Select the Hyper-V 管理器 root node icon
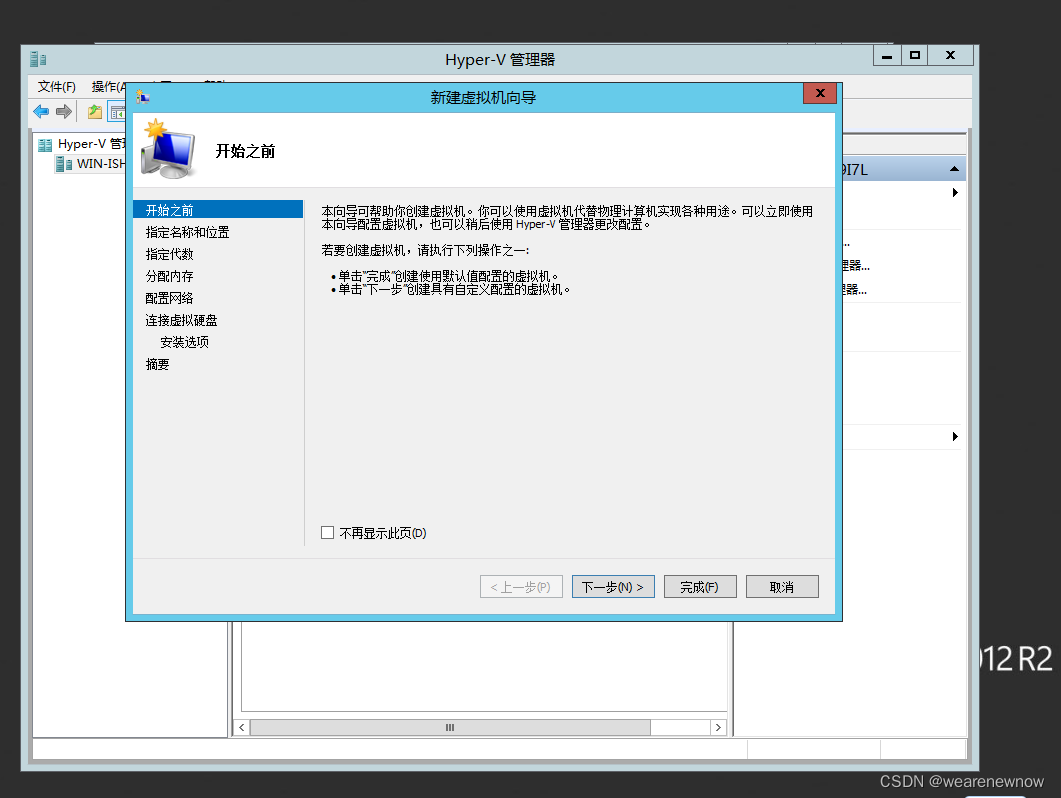This screenshot has width=1061, height=798. pyautogui.click(x=45, y=143)
